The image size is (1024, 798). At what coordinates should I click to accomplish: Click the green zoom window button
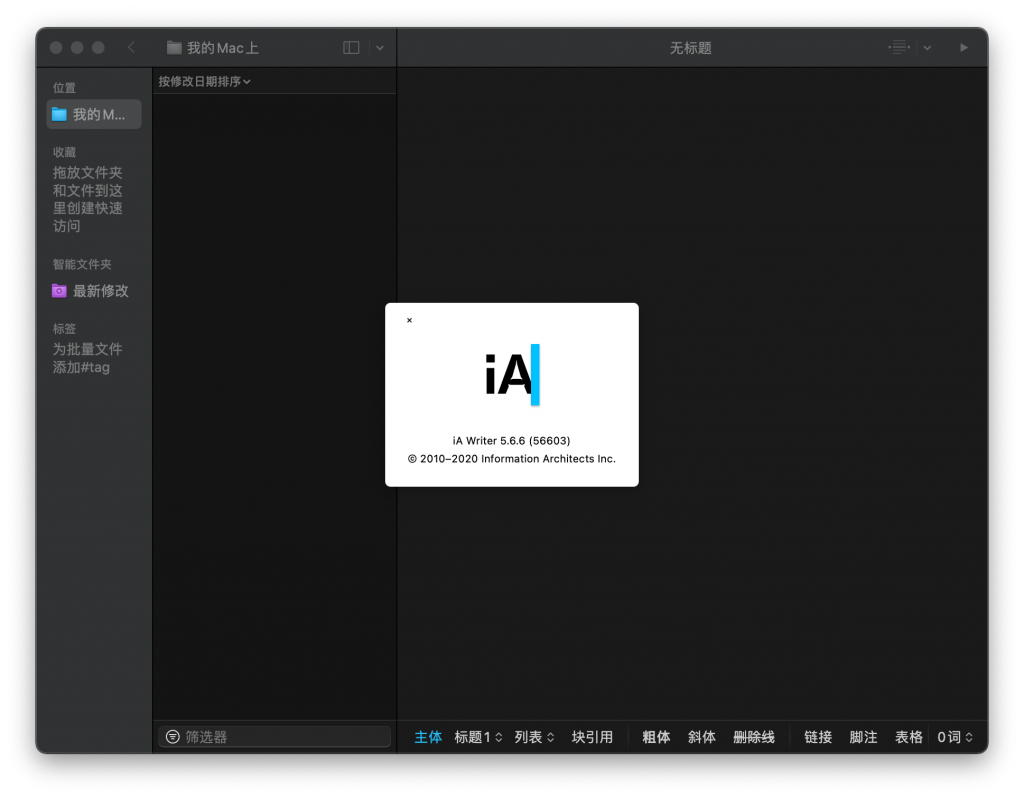[x=98, y=48]
